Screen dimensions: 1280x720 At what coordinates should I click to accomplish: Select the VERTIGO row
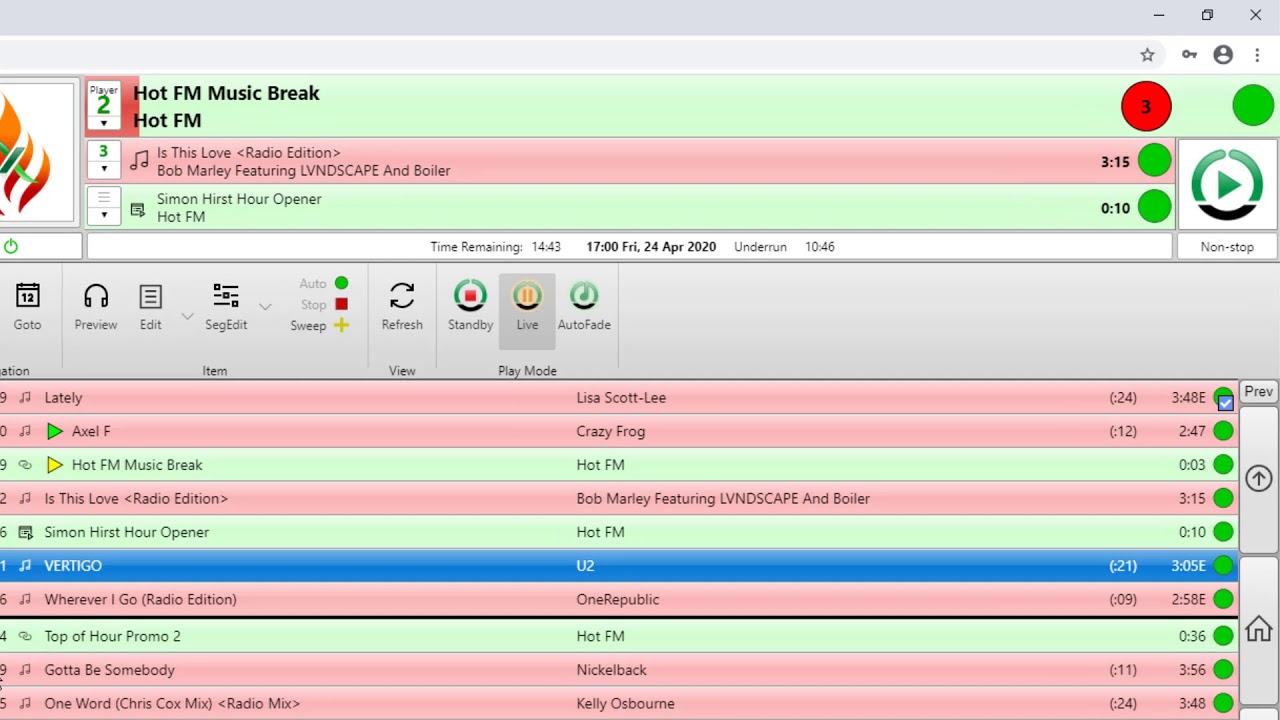point(619,565)
